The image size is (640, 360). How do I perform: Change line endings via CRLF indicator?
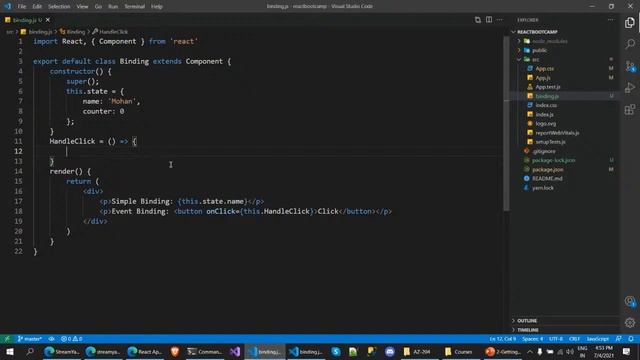tap(575, 339)
